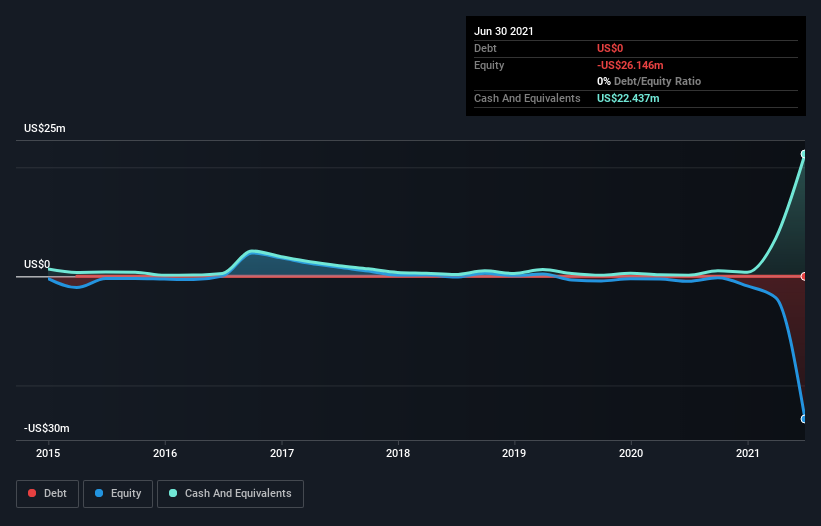Image resolution: width=821 pixels, height=526 pixels.
Task: Click the blue Equity data point marker
Action: [804, 419]
